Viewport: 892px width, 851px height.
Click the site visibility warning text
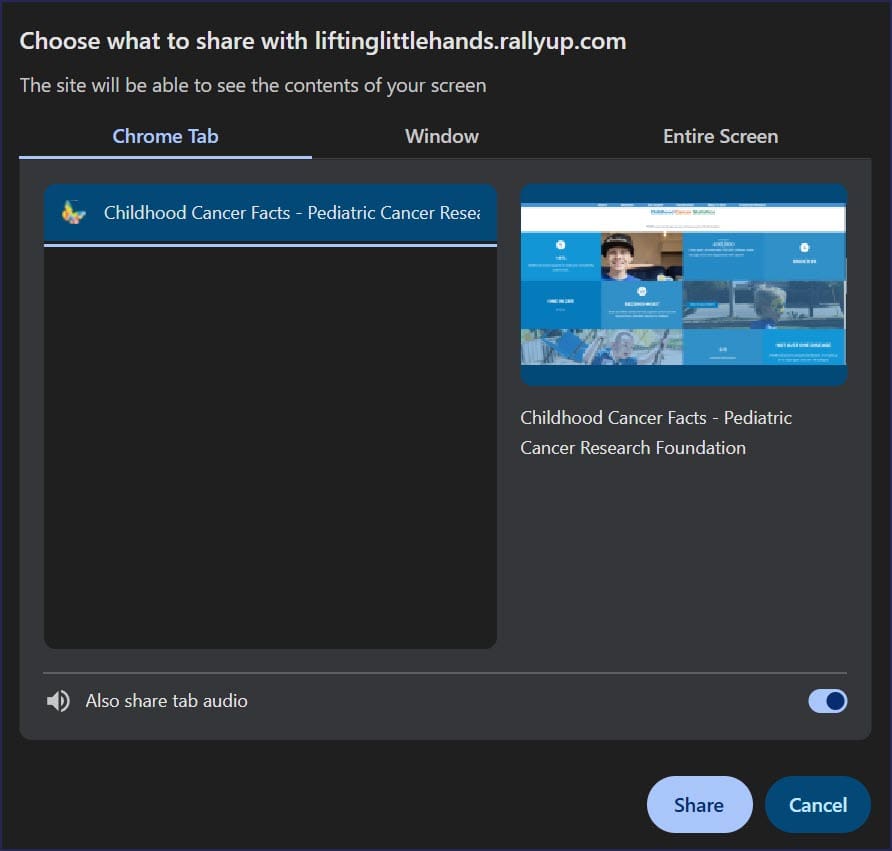tap(253, 85)
